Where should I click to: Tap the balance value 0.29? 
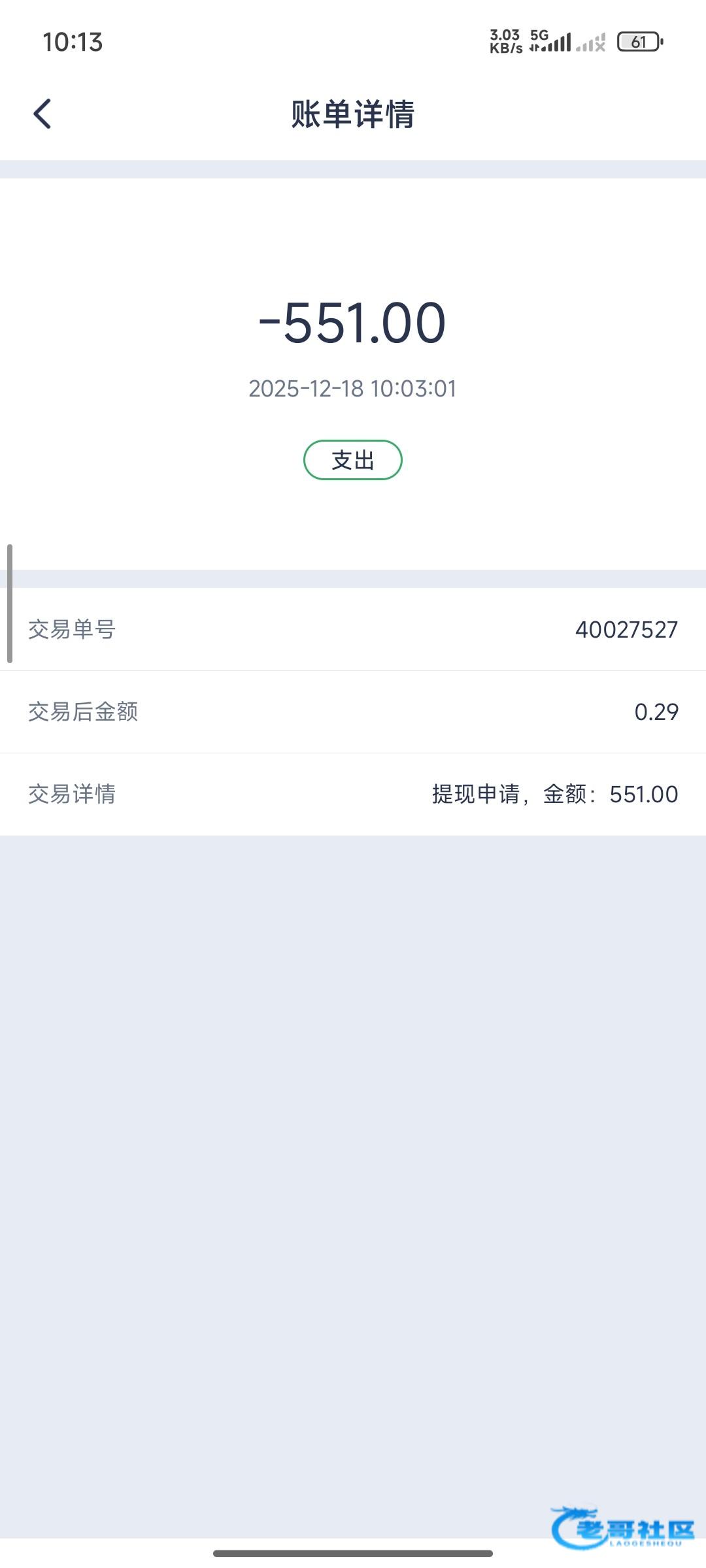[x=656, y=712]
